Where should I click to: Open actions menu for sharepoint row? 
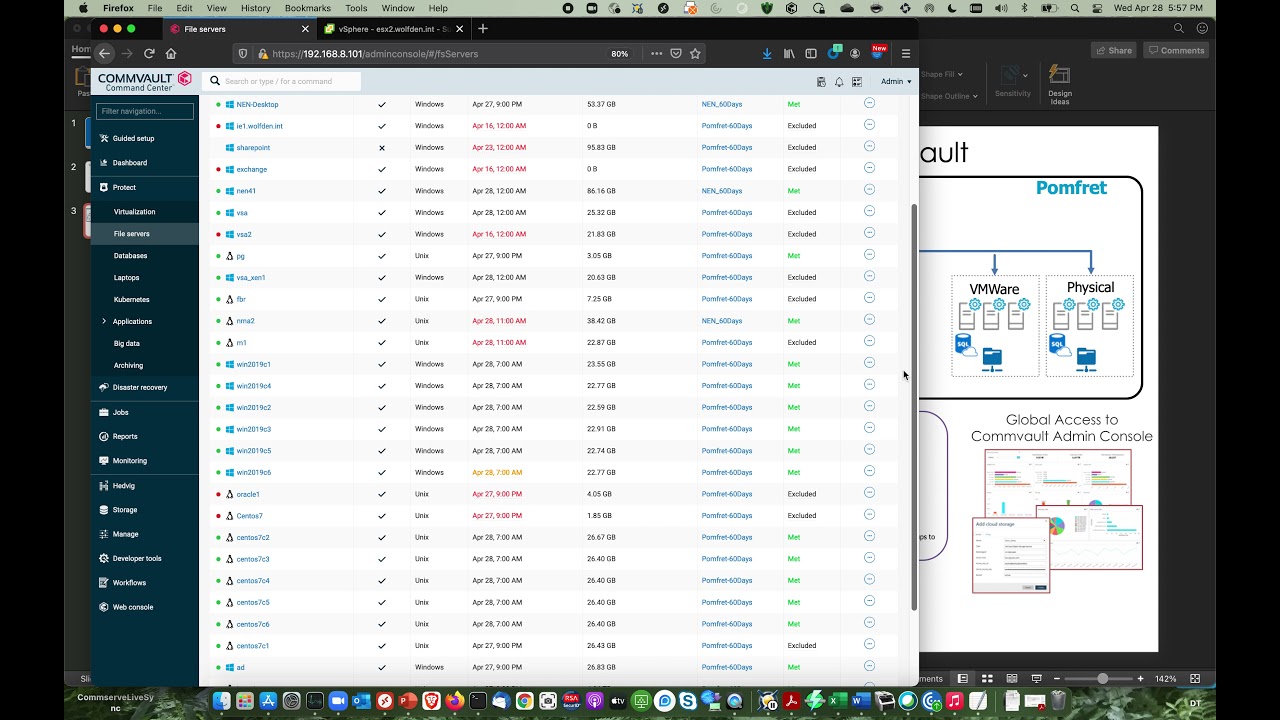pyautogui.click(x=869, y=147)
